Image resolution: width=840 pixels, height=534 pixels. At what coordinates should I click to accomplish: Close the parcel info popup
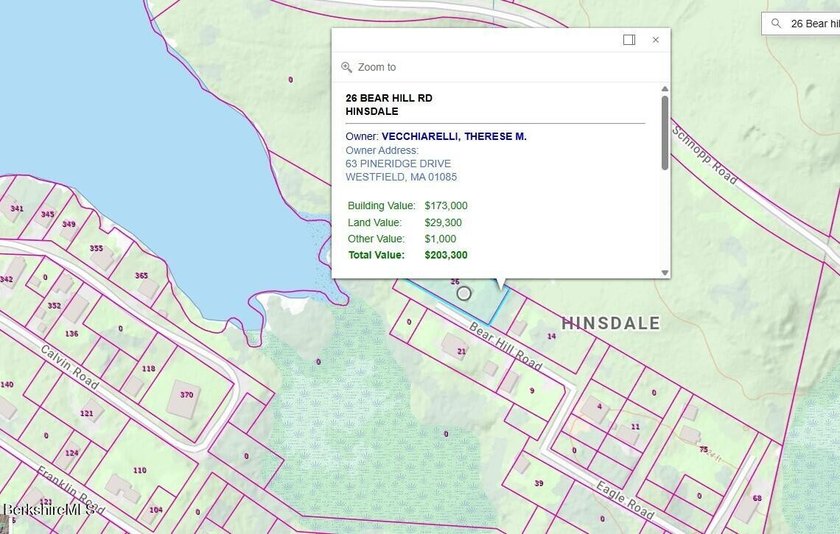tap(656, 40)
